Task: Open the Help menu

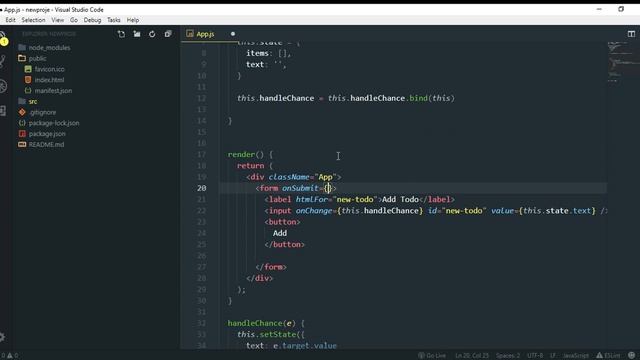Action: pyautogui.click(x=133, y=20)
